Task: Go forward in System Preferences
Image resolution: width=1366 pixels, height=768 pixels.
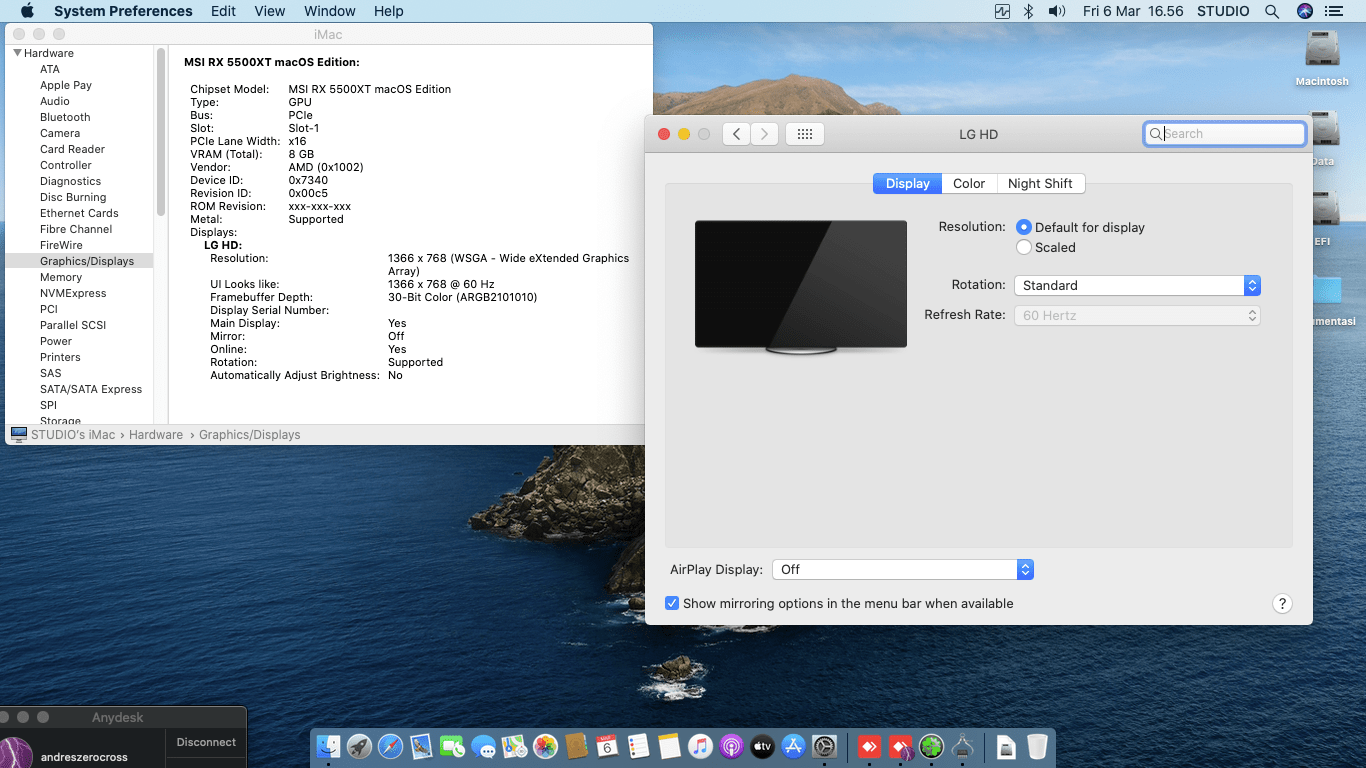Action: tap(764, 134)
